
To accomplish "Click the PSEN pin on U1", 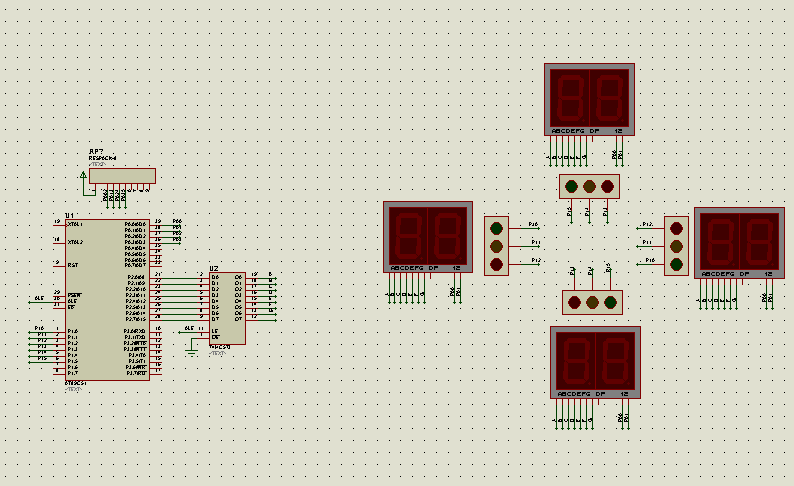I will pyautogui.click(x=74, y=295).
